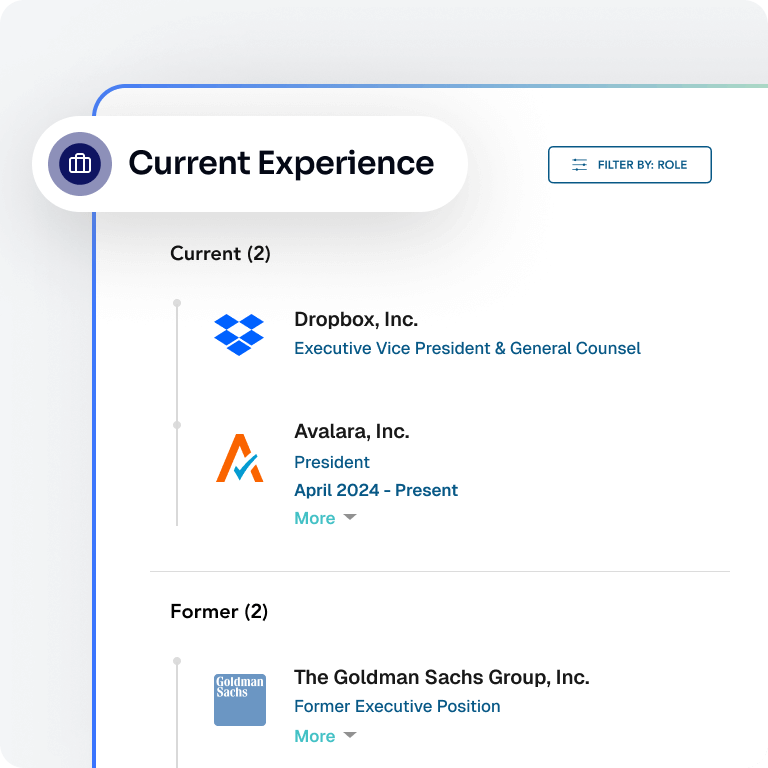768x768 pixels.
Task: Click the Goldman Sachs logo
Action: click(240, 699)
